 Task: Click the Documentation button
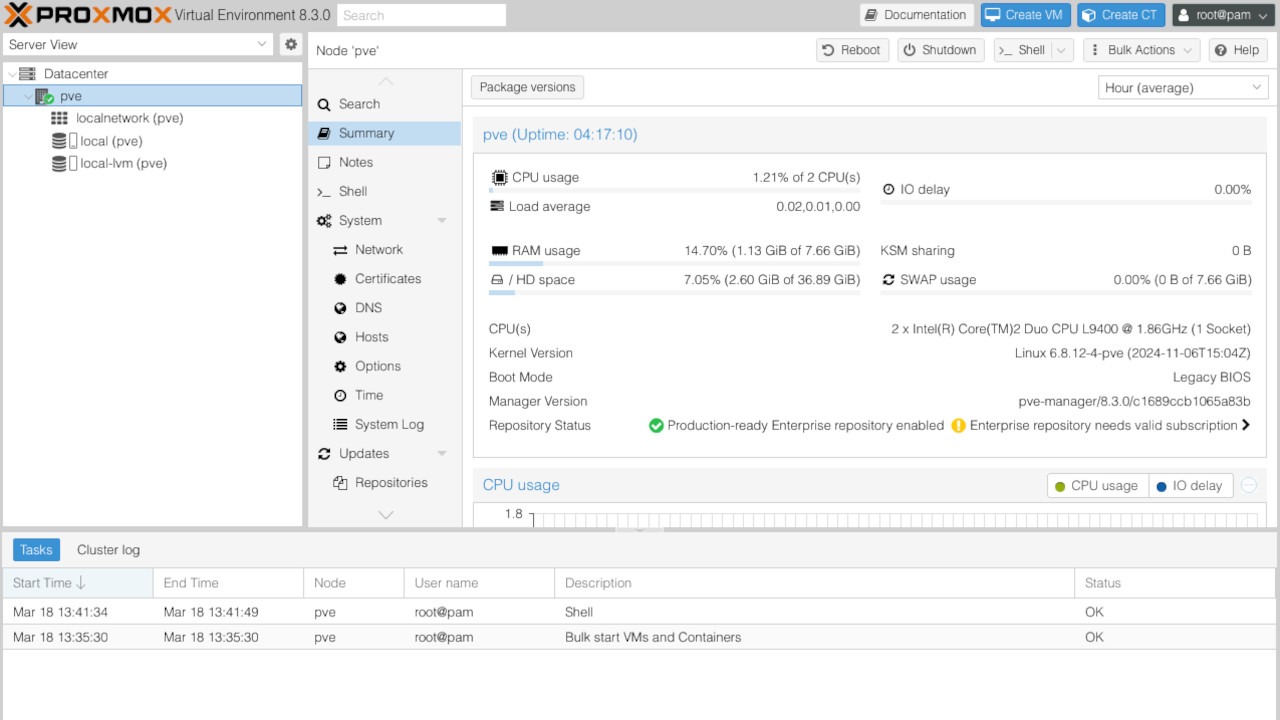point(917,15)
